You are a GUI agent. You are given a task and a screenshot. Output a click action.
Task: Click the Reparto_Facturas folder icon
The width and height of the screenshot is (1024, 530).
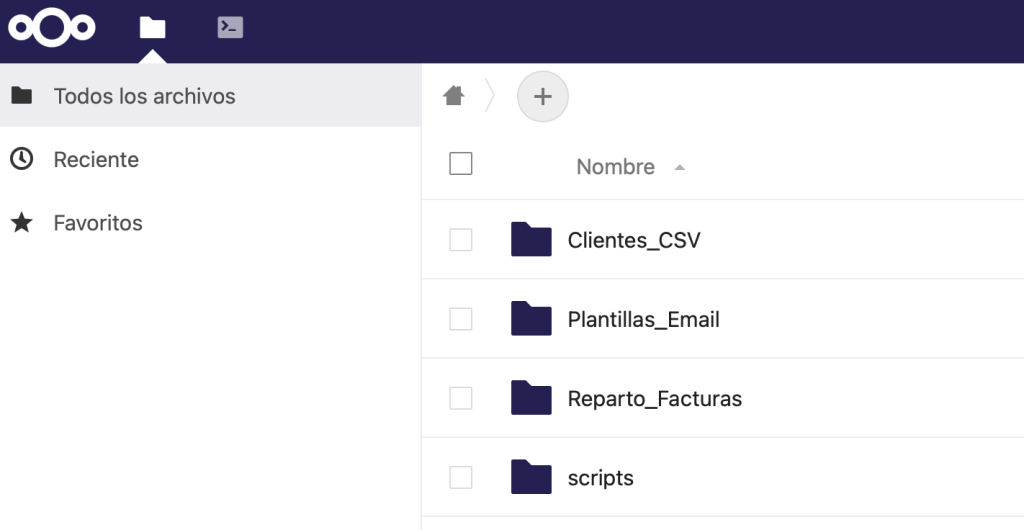[531, 398]
